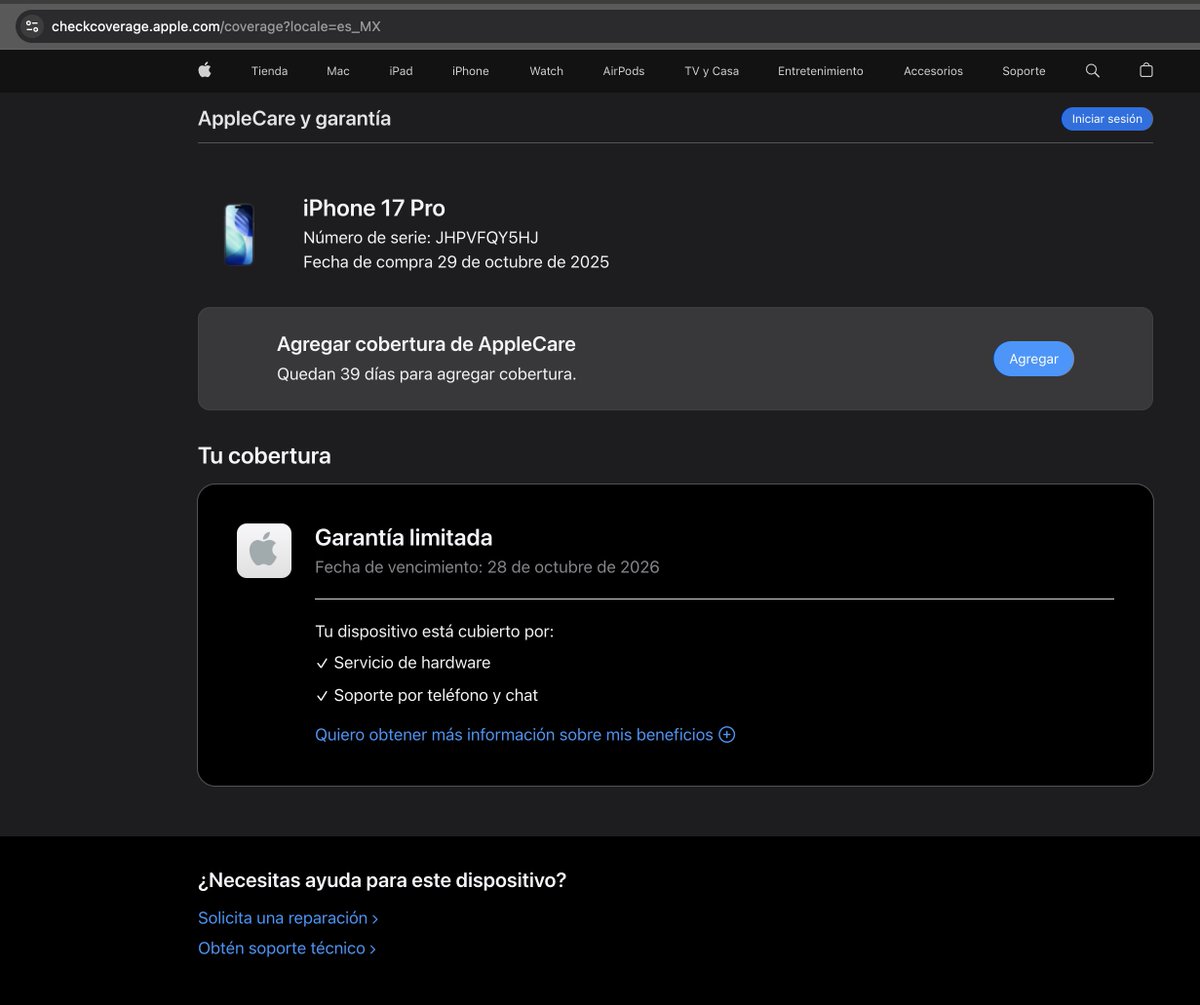Screen dimensions: 1200x1005
Task: Click Fecha de compra 29 de octubre text
Action: [456, 262]
